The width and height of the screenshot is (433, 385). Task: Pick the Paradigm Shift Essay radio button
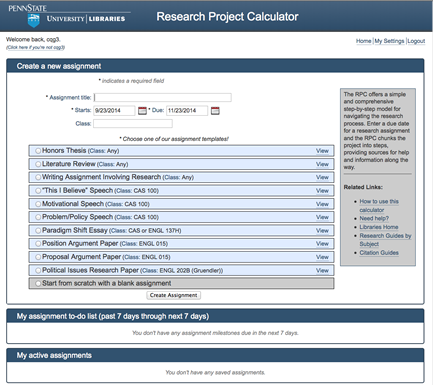click(x=38, y=230)
